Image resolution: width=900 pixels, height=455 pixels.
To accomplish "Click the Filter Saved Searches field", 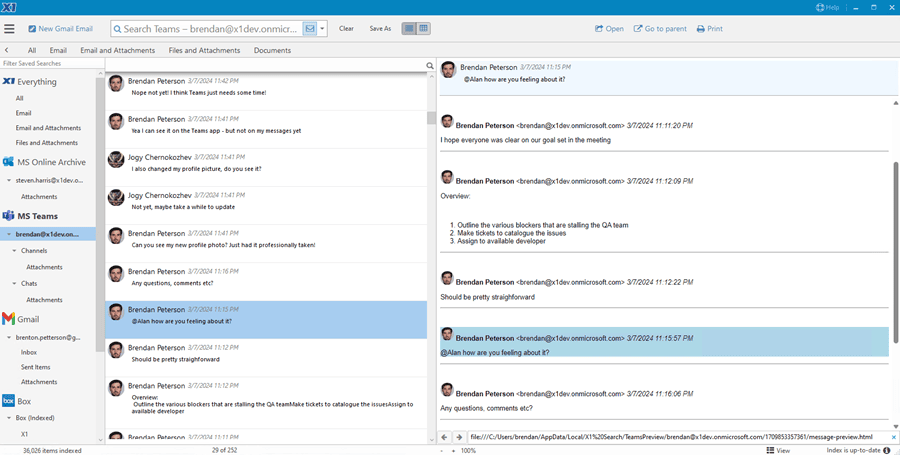I will pyautogui.click(x=50, y=63).
